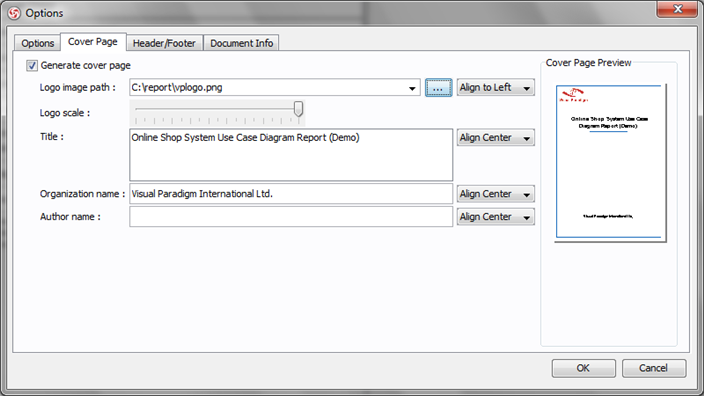Click the Logo scale slider handle

pyautogui.click(x=298, y=109)
